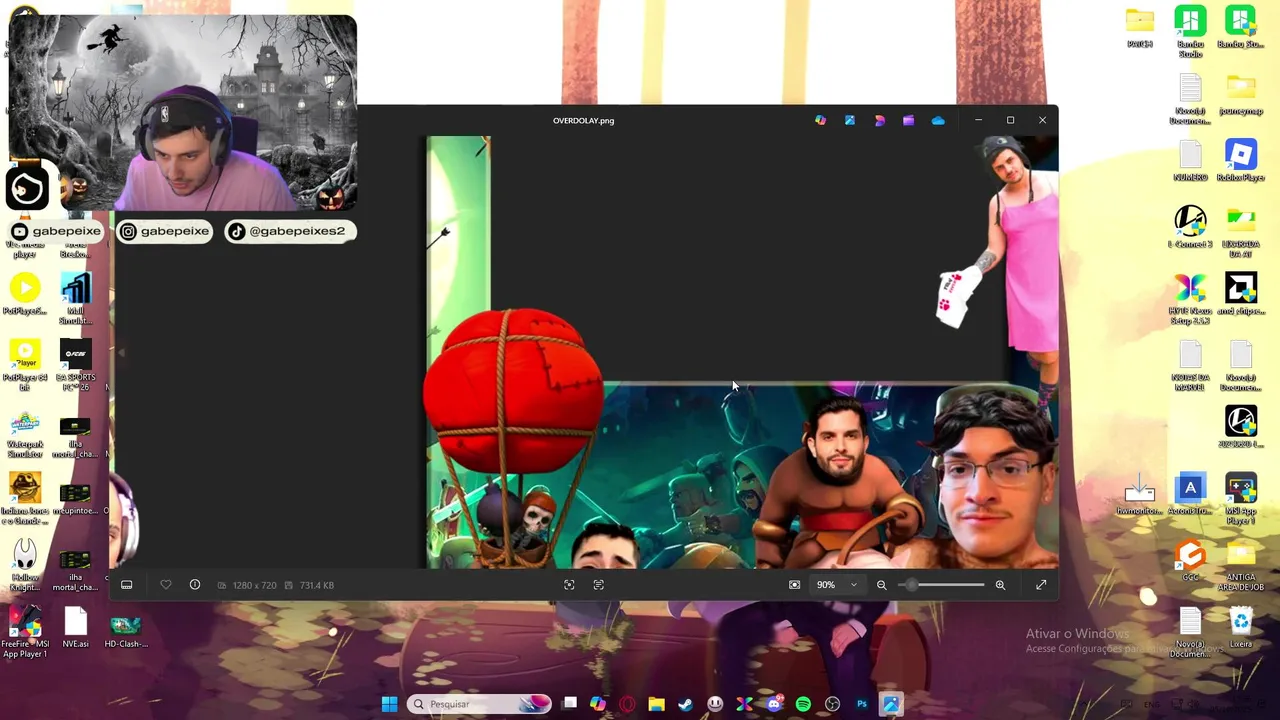This screenshot has width=1280, height=720.
Task: Click the 1280 x 720 dimensions text
Action: 254,585
